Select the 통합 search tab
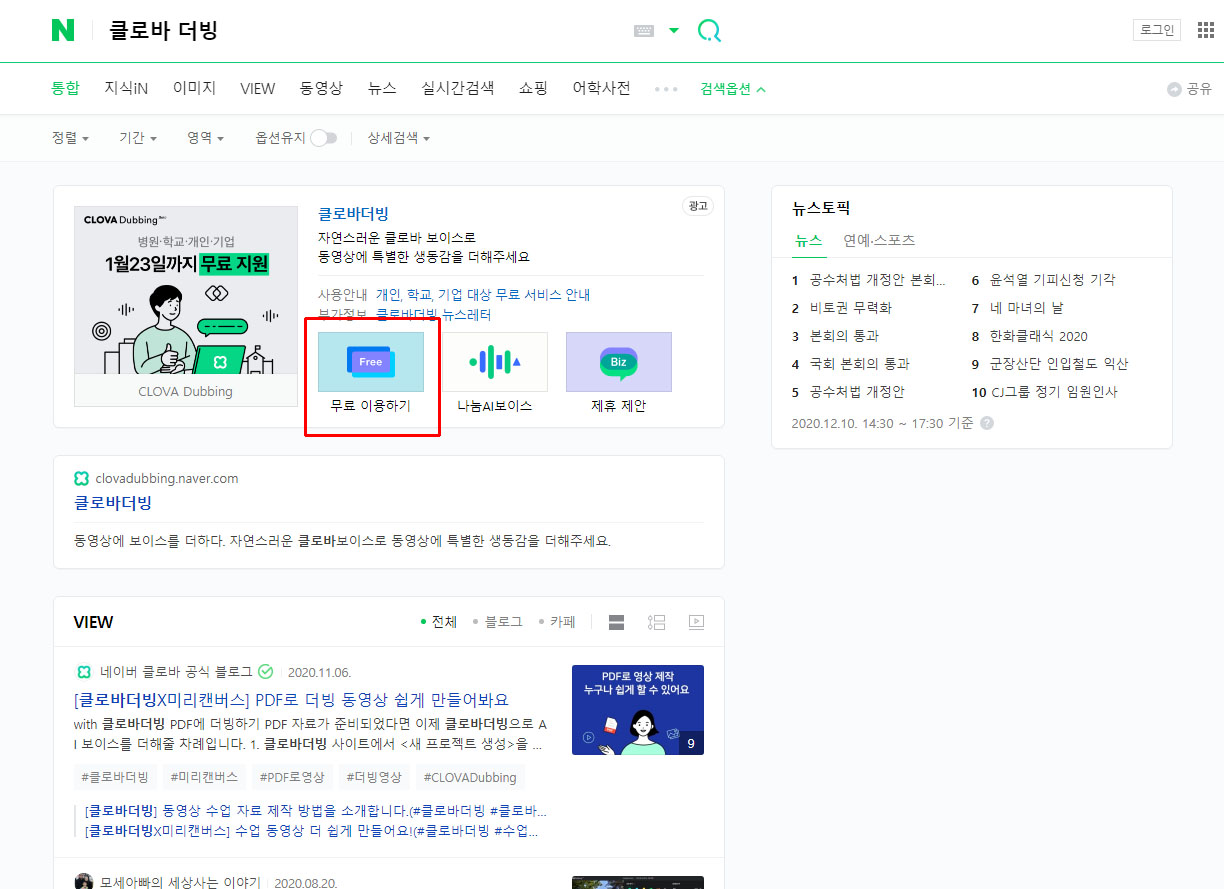The image size is (1224, 889). click(x=65, y=88)
